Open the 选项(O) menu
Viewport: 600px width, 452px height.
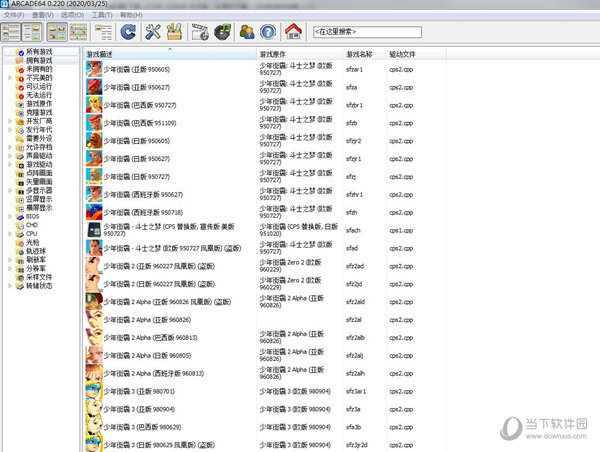point(72,15)
